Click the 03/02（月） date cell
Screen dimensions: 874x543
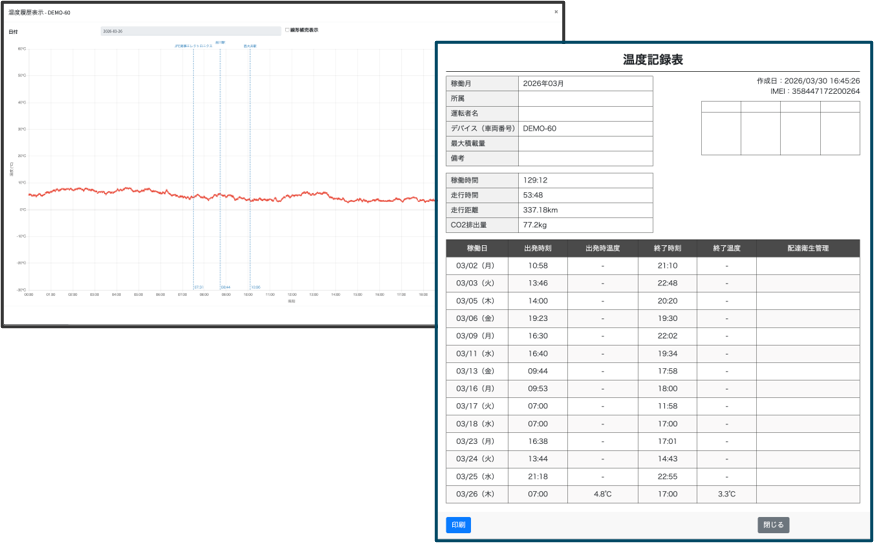point(477,266)
